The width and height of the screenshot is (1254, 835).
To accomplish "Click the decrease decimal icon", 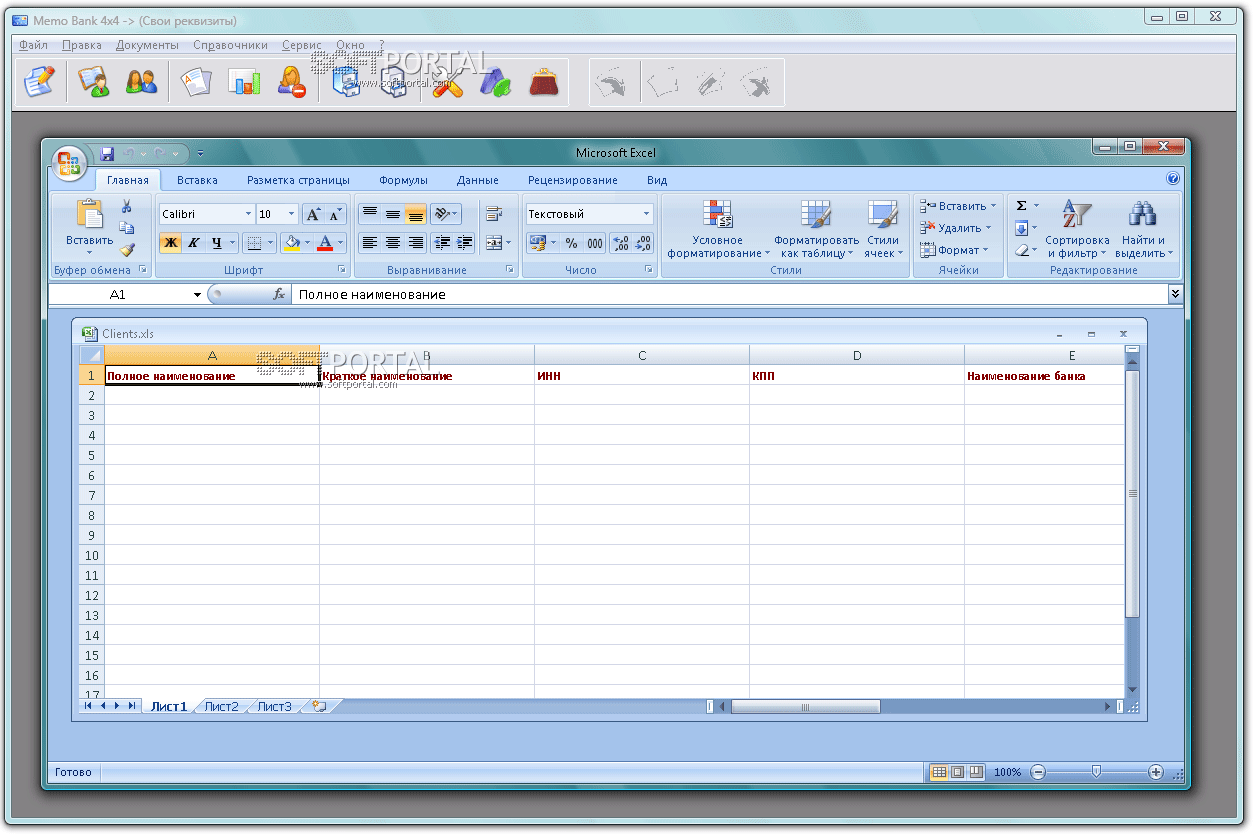I will pos(643,243).
